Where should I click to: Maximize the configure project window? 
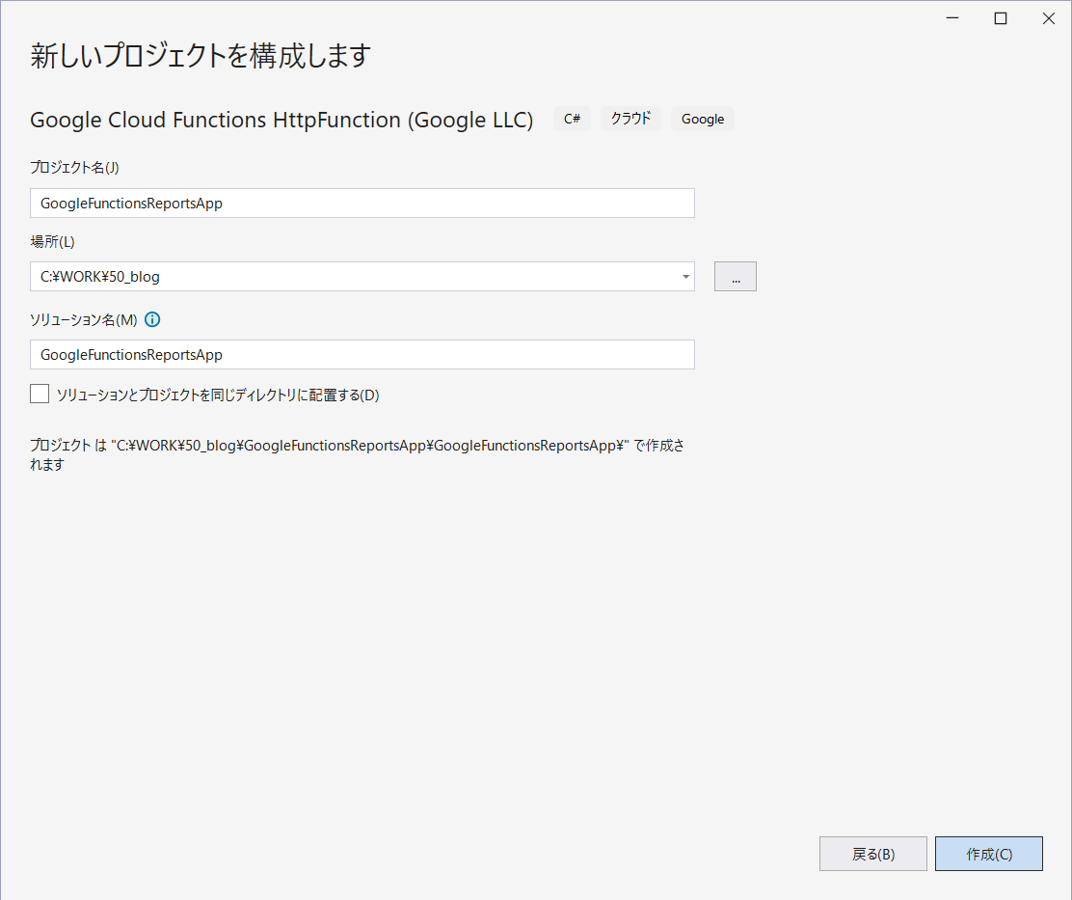click(x=1000, y=18)
